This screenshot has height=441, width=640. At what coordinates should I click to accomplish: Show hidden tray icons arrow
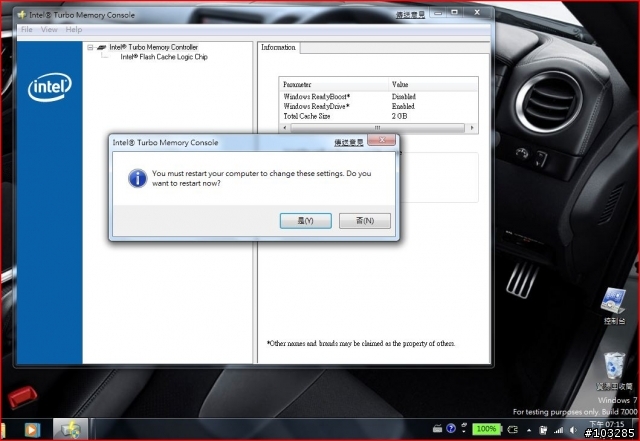(x=529, y=430)
